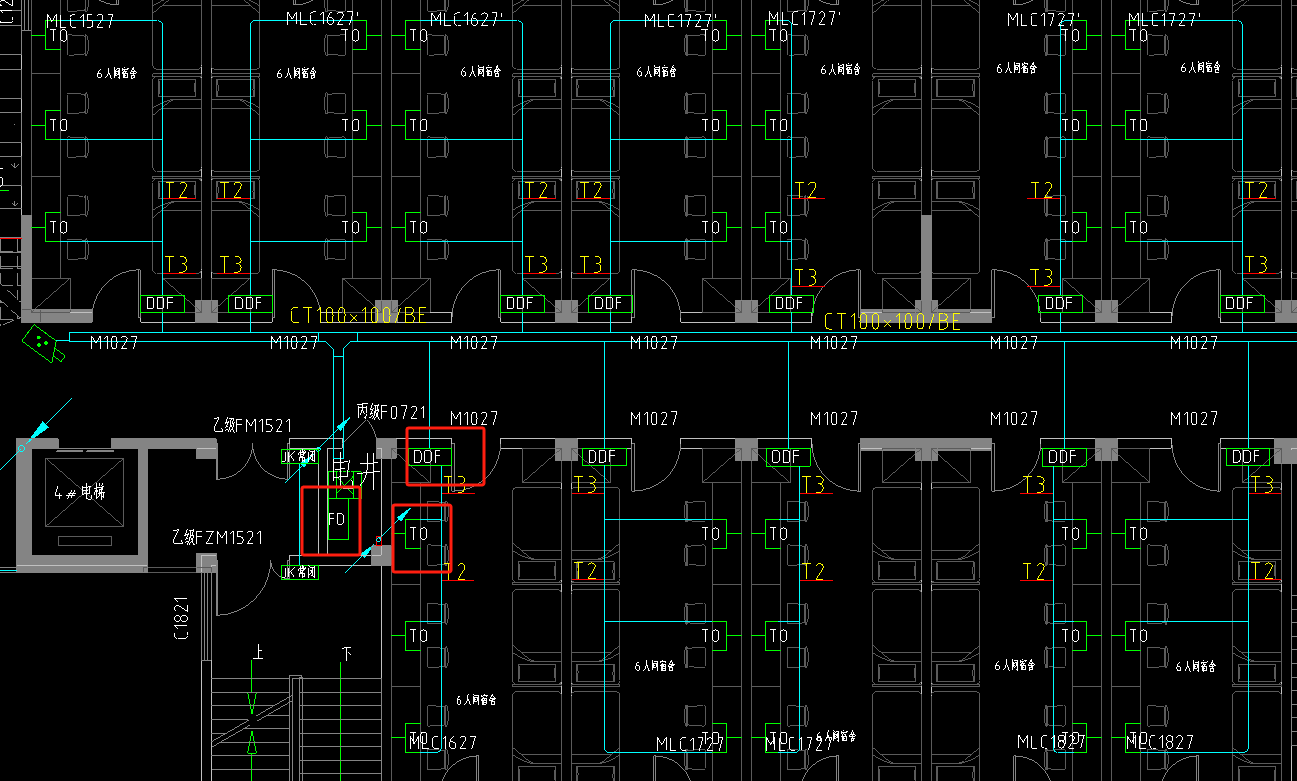Select the green security camera symbol
Viewport: 1297px width, 781px height.
coord(44,343)
